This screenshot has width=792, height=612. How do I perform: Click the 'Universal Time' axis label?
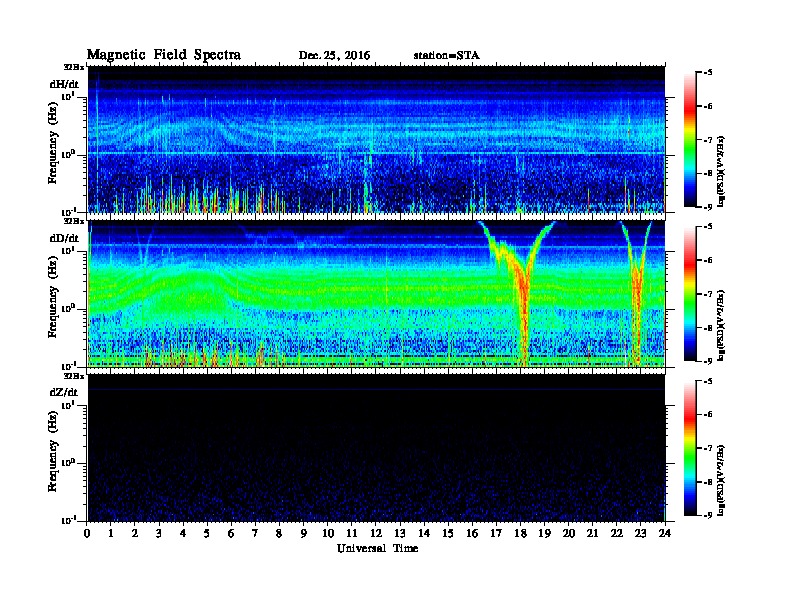377,548
